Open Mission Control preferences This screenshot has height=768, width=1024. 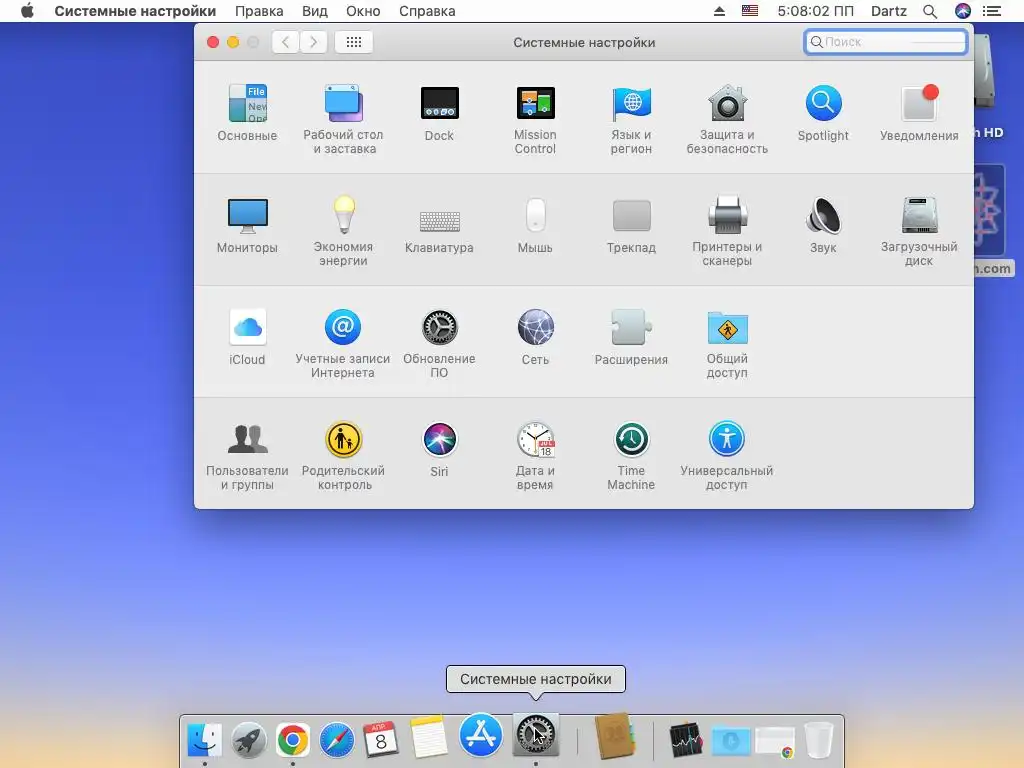(x=535, y=119)
